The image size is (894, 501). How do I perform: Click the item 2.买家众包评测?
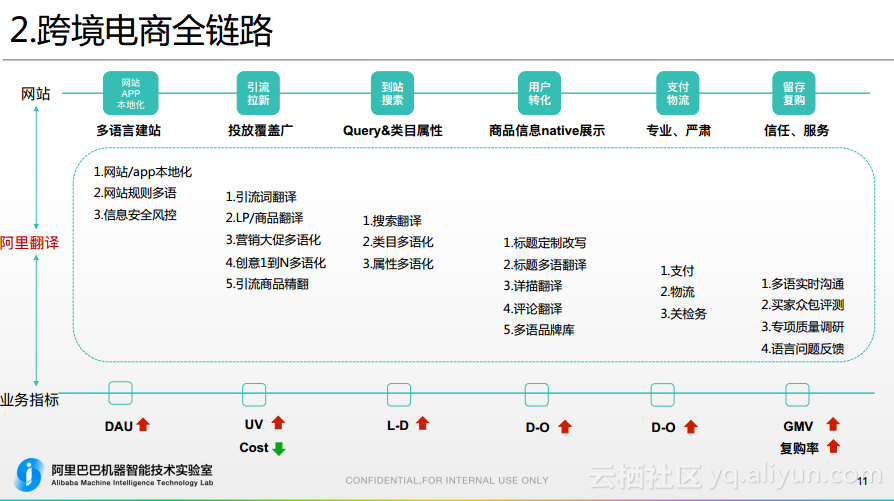click(803, 305)
